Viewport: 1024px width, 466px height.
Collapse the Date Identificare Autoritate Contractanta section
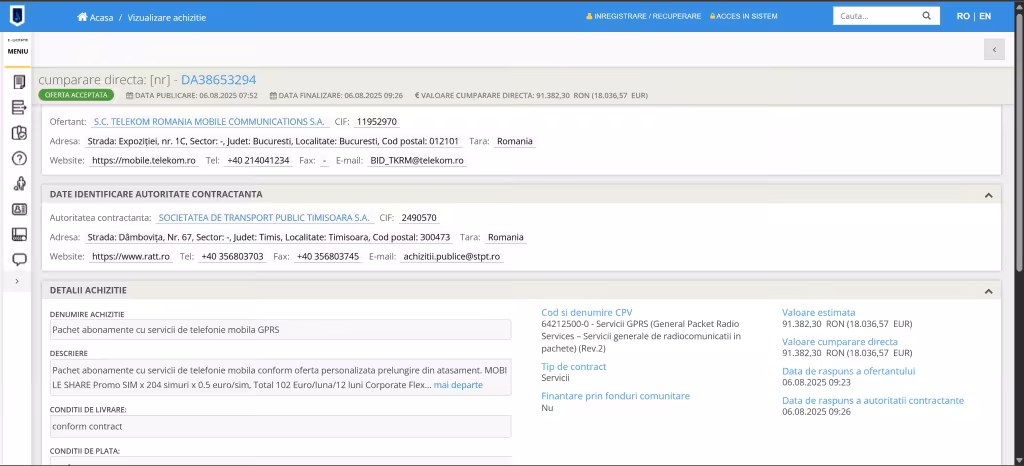coord(988,195)
